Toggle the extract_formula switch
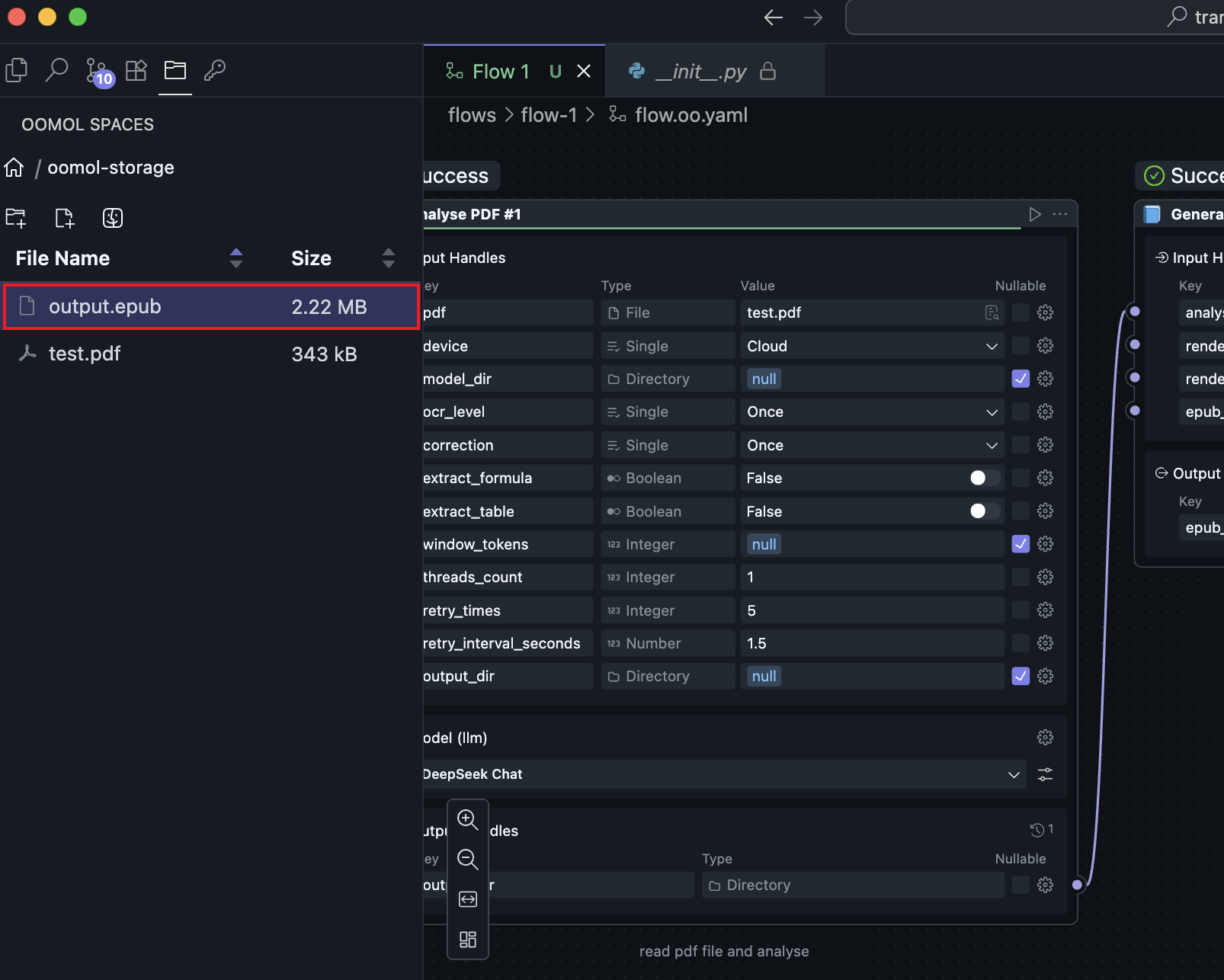 click(984, 478)
